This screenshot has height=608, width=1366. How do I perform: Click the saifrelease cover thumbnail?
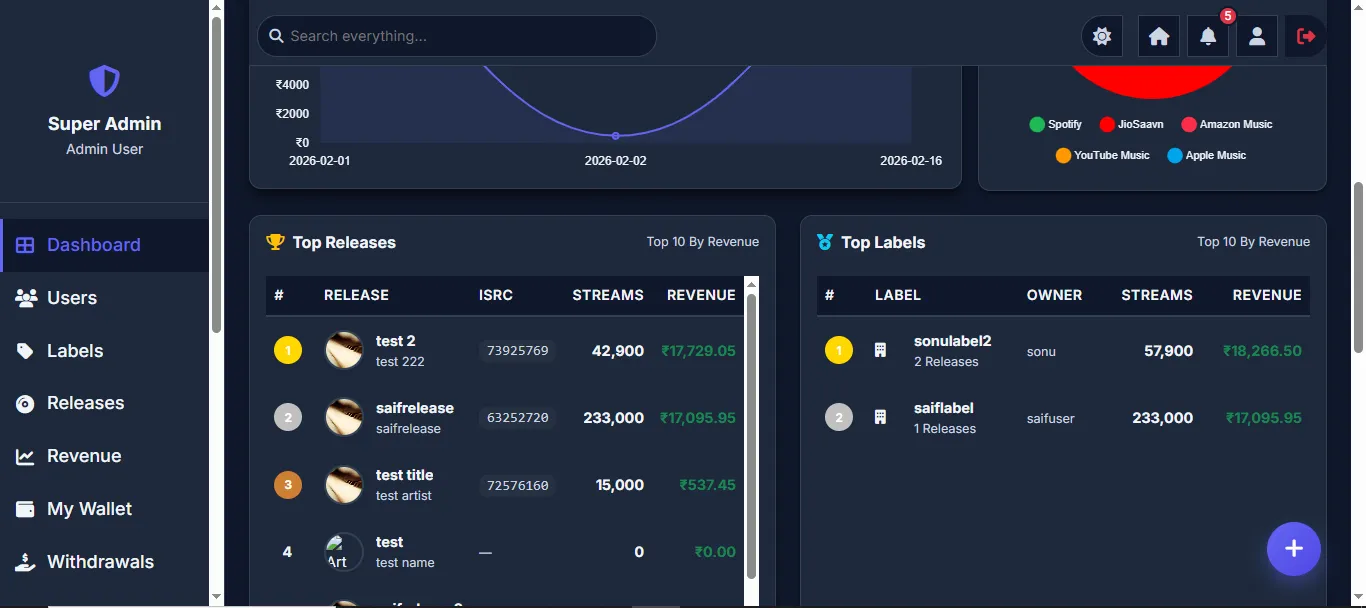[344, 418]
